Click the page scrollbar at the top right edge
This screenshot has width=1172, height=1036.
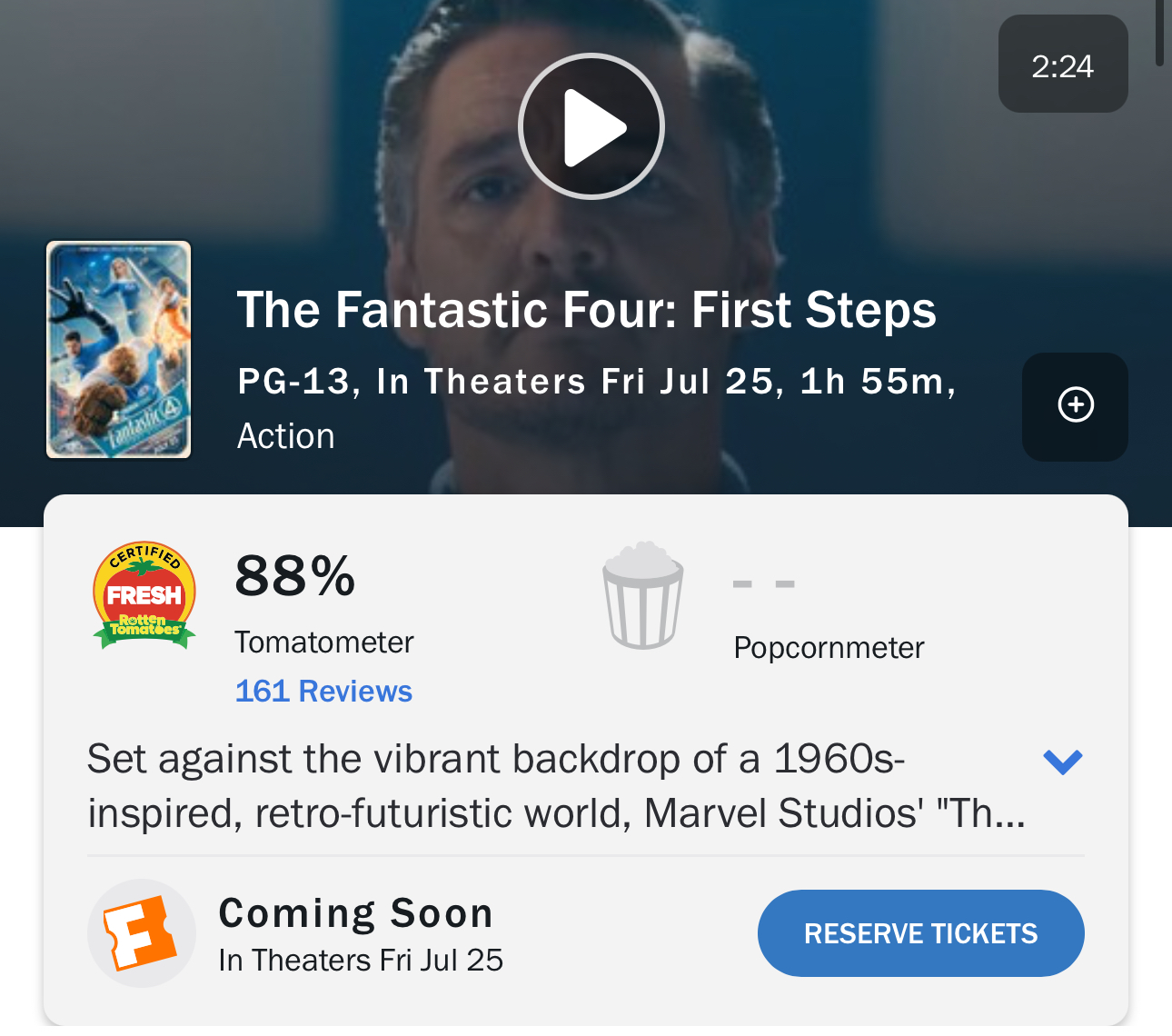[1159, 33]
